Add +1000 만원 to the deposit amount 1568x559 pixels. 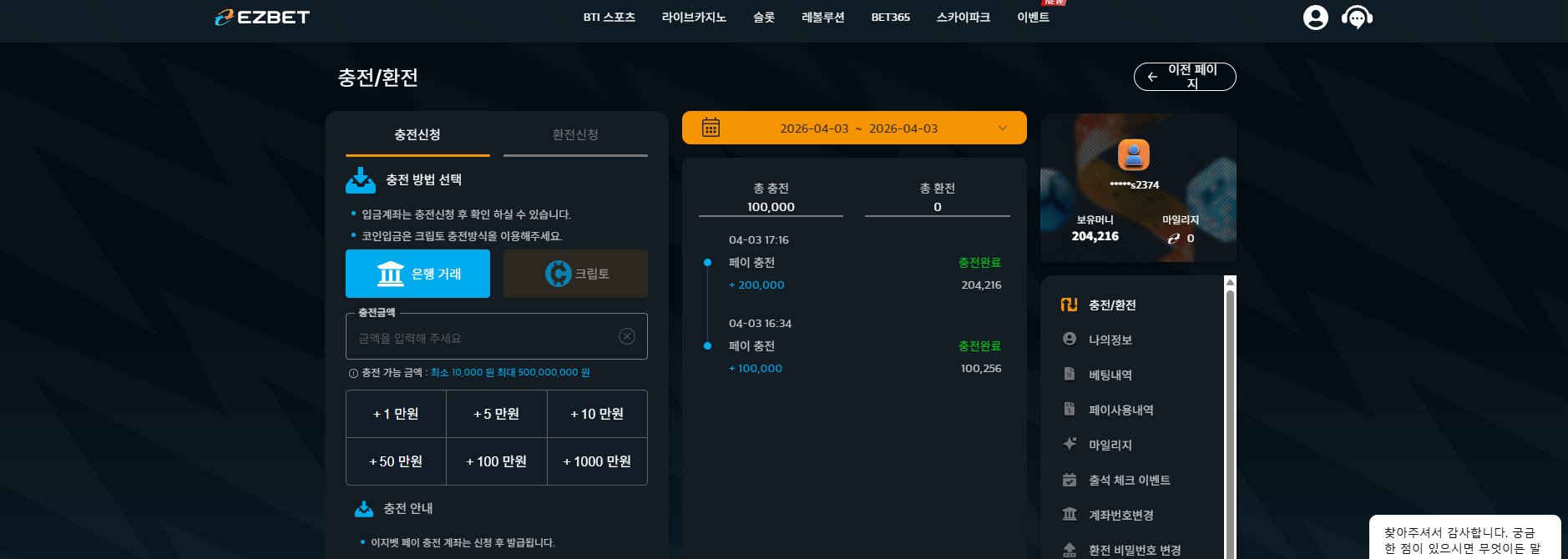pos(597,461)
